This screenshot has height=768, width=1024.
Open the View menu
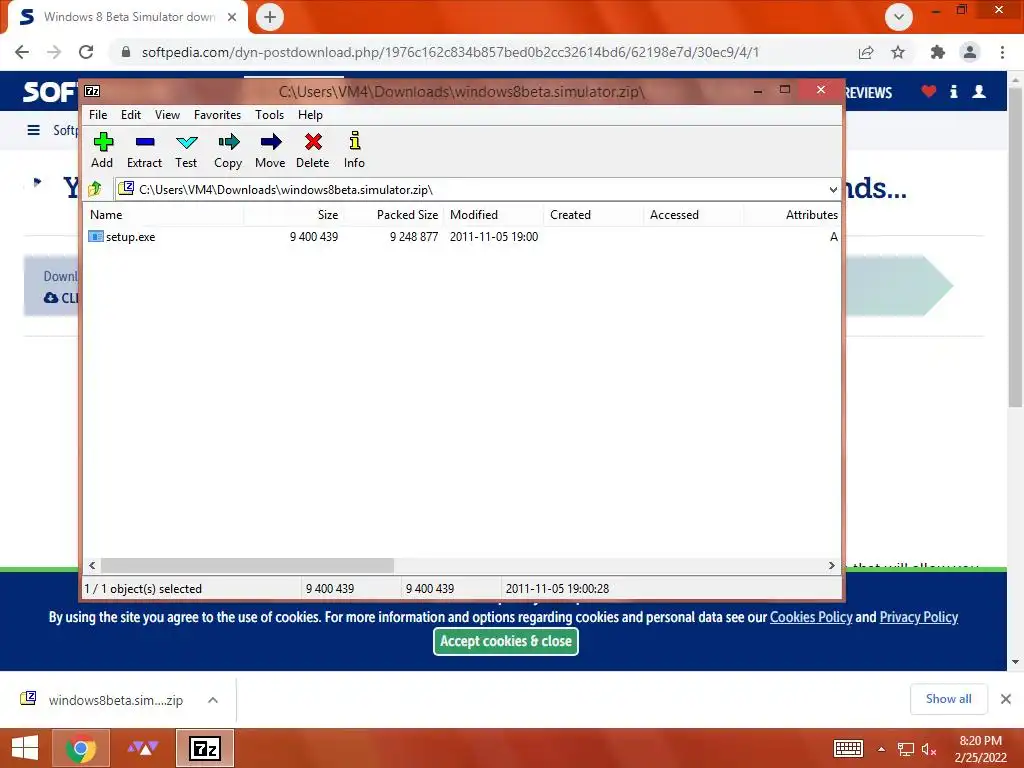tap(167, 115)
